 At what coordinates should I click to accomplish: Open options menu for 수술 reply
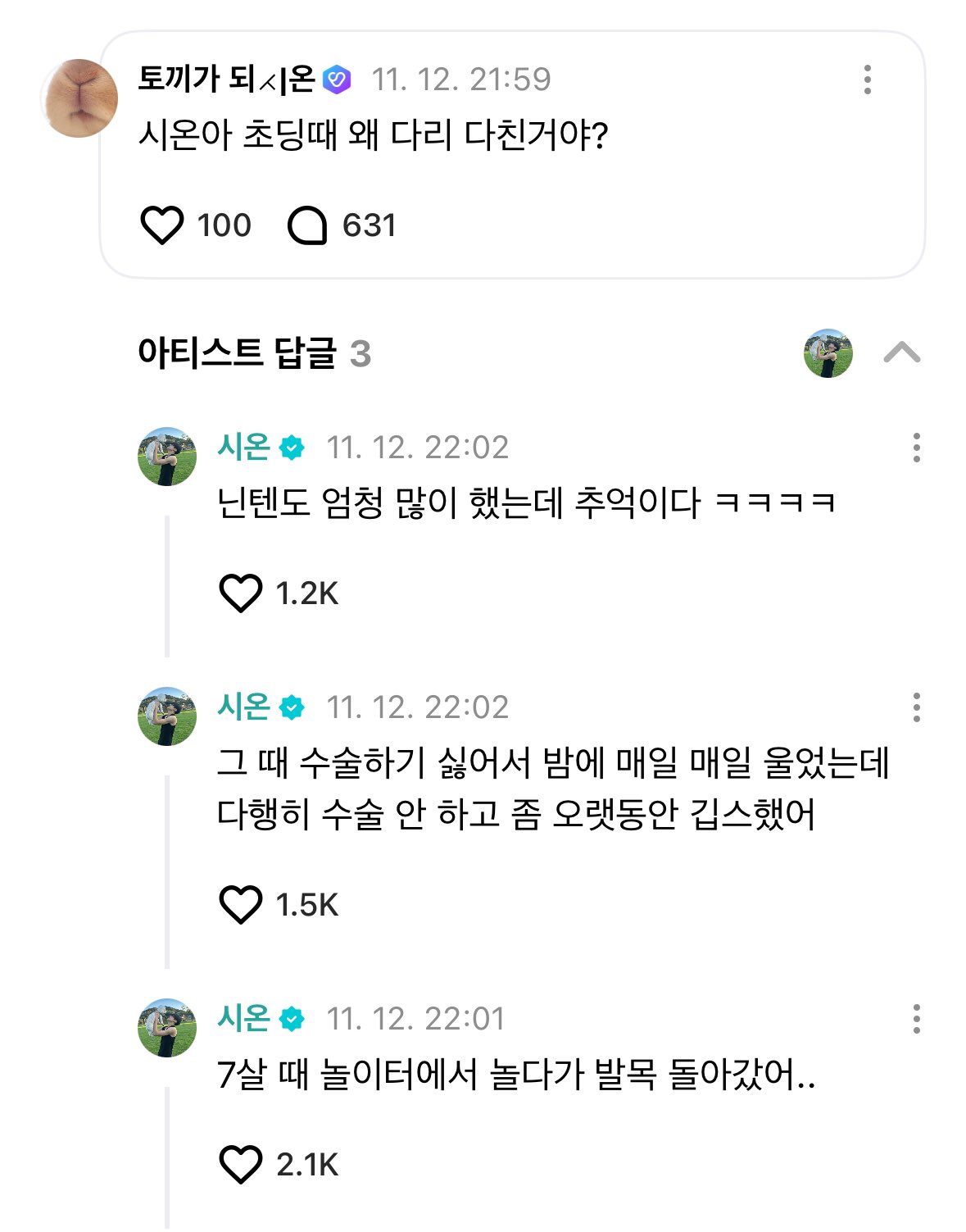pos(916,707)
